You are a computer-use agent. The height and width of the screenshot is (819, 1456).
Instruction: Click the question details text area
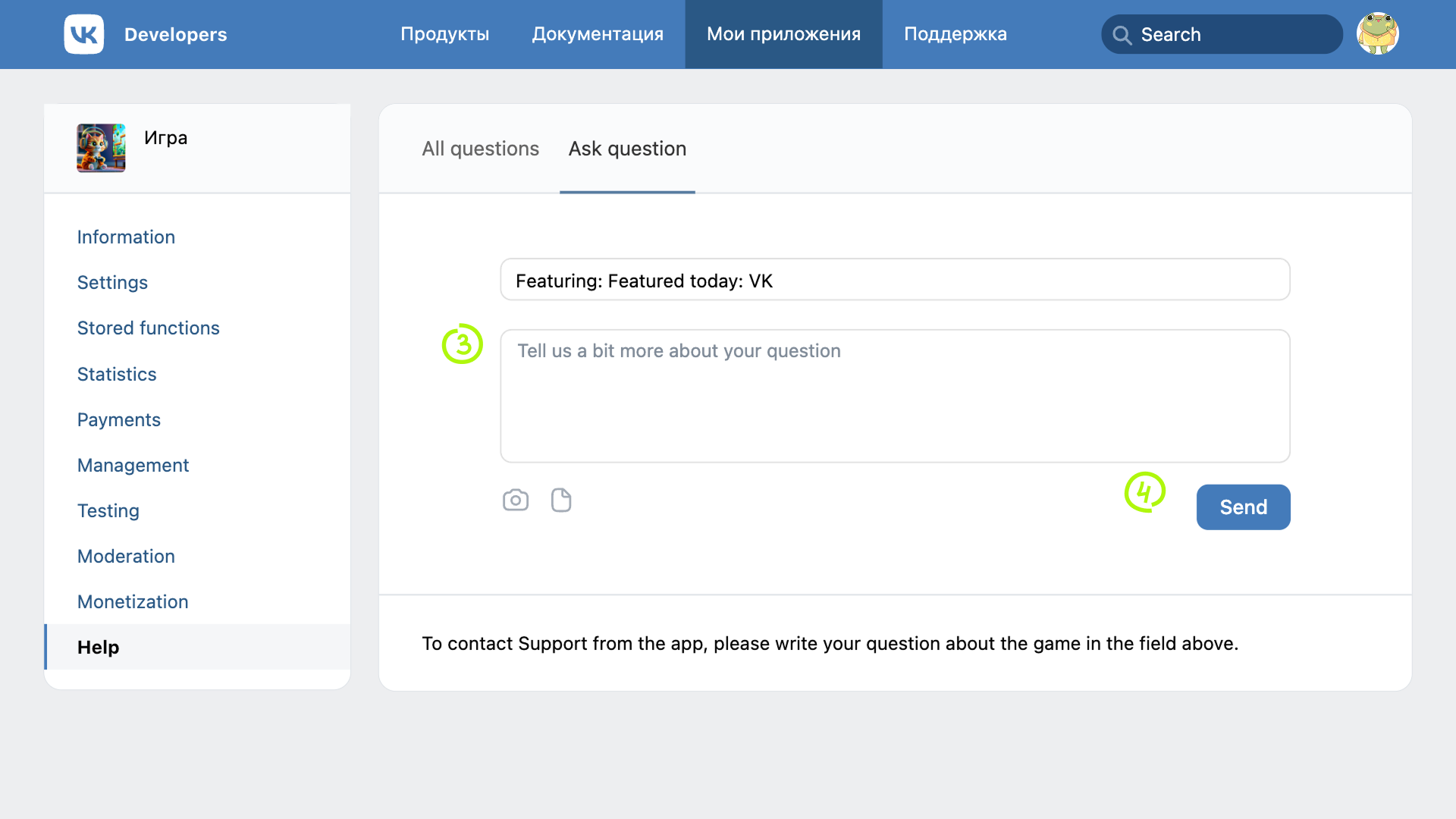coord(895,396)
